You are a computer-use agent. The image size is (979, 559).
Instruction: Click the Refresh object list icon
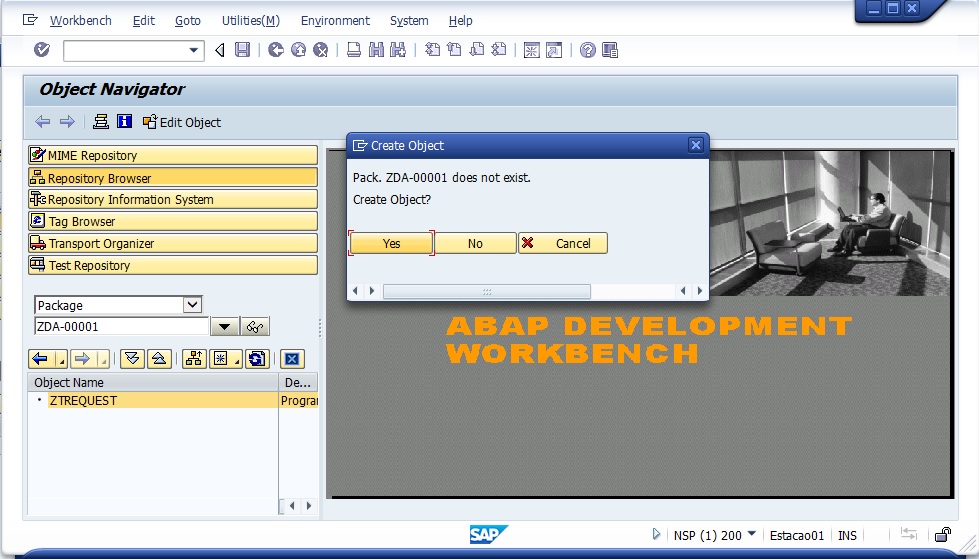click(257, 359)
